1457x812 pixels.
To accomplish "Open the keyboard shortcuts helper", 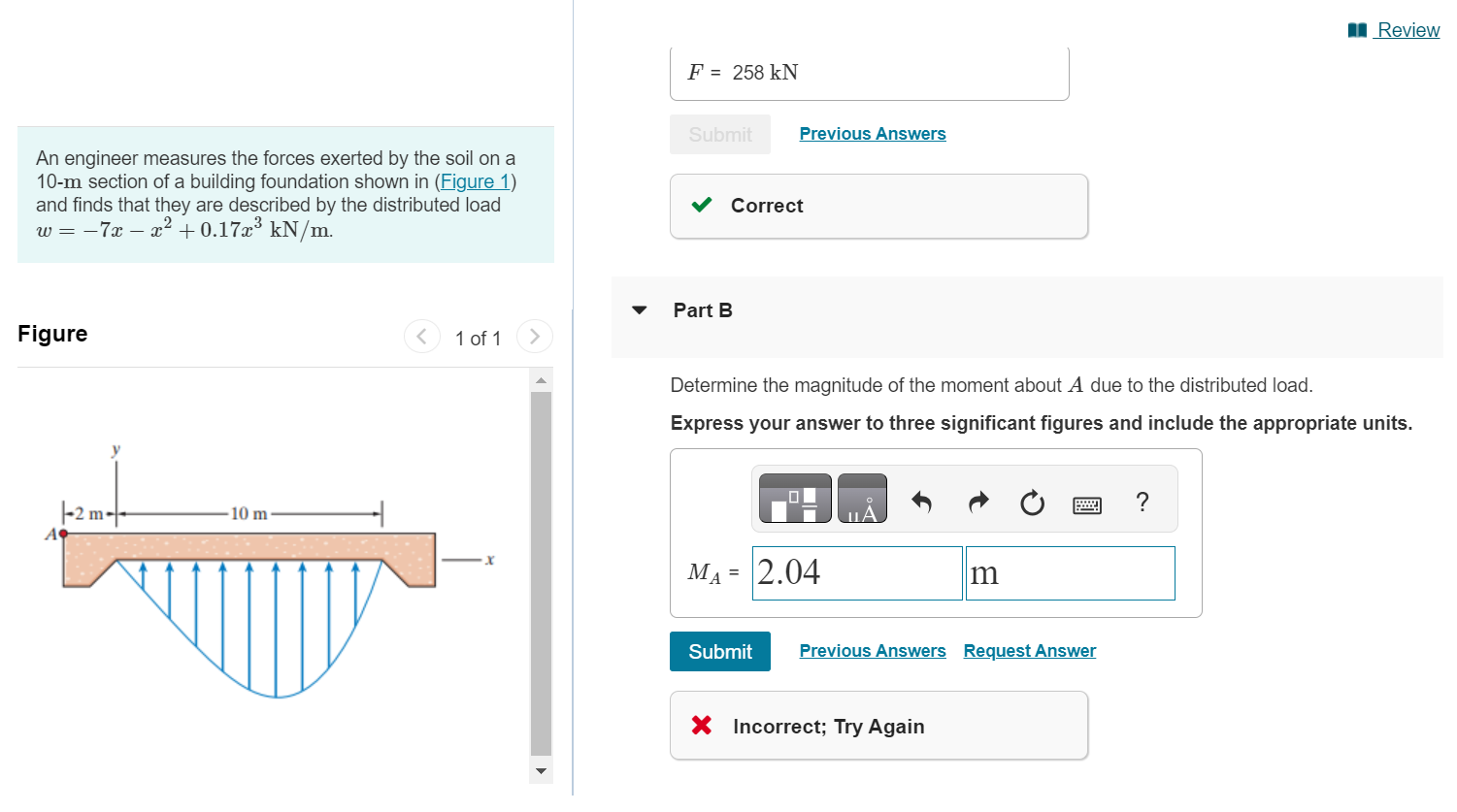I will (1087, 503).
